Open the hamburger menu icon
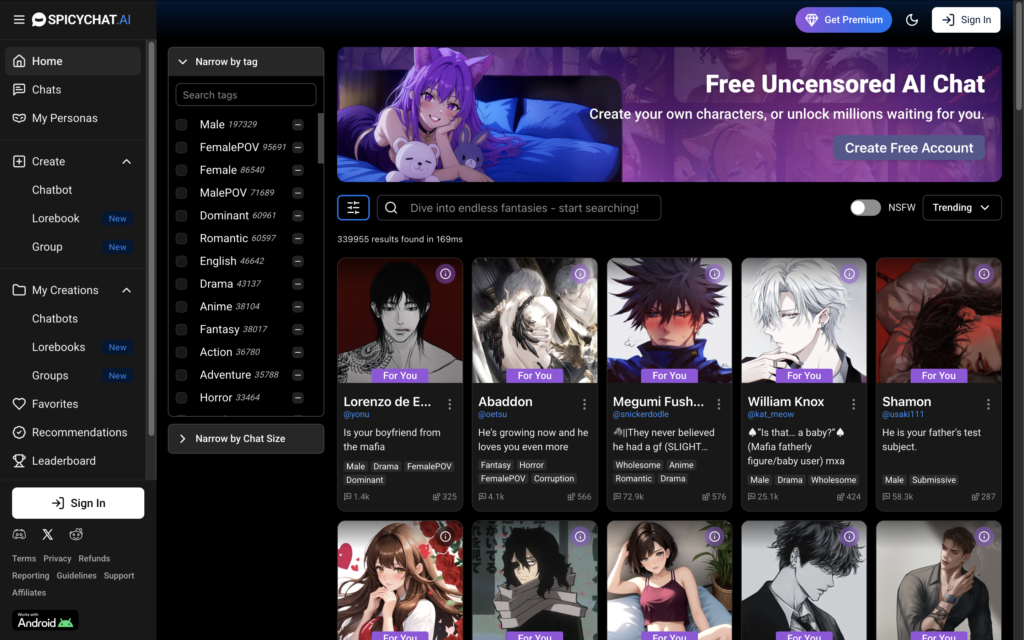Image resolution: width=1024 pixels, height=640 pixels. (19, 20)
